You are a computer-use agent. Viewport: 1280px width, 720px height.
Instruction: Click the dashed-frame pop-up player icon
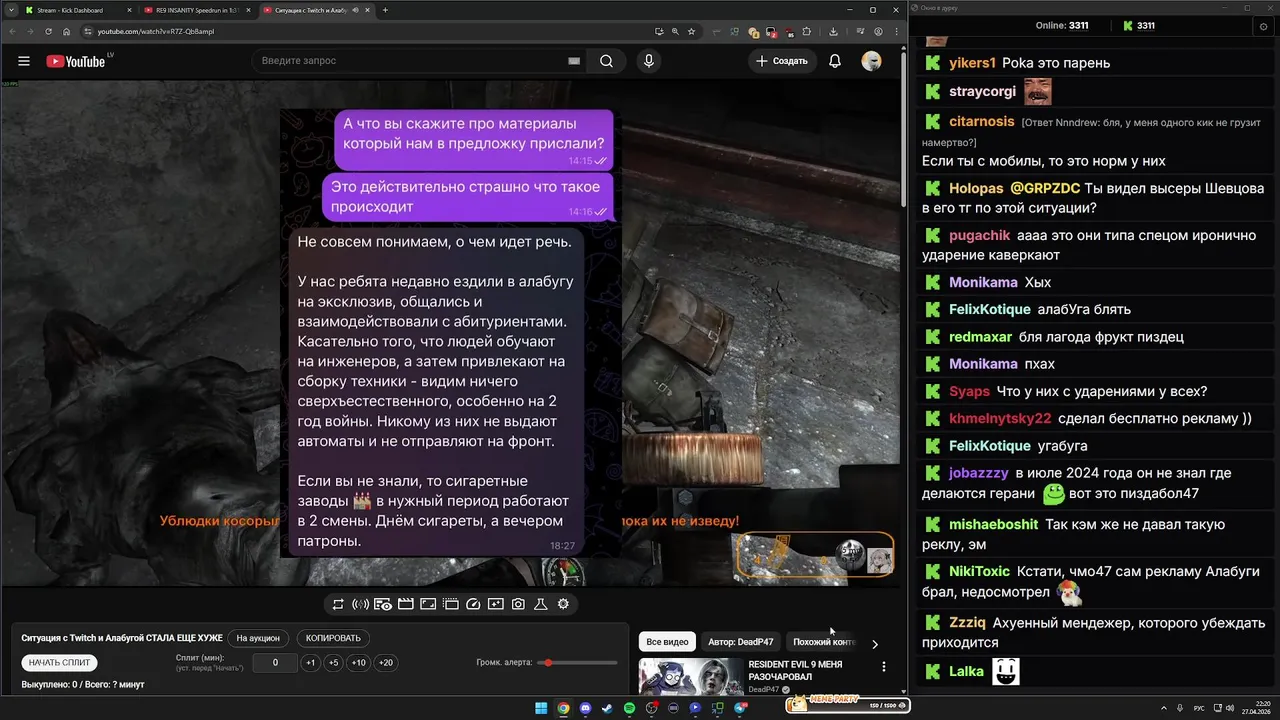tap(451, 604)
